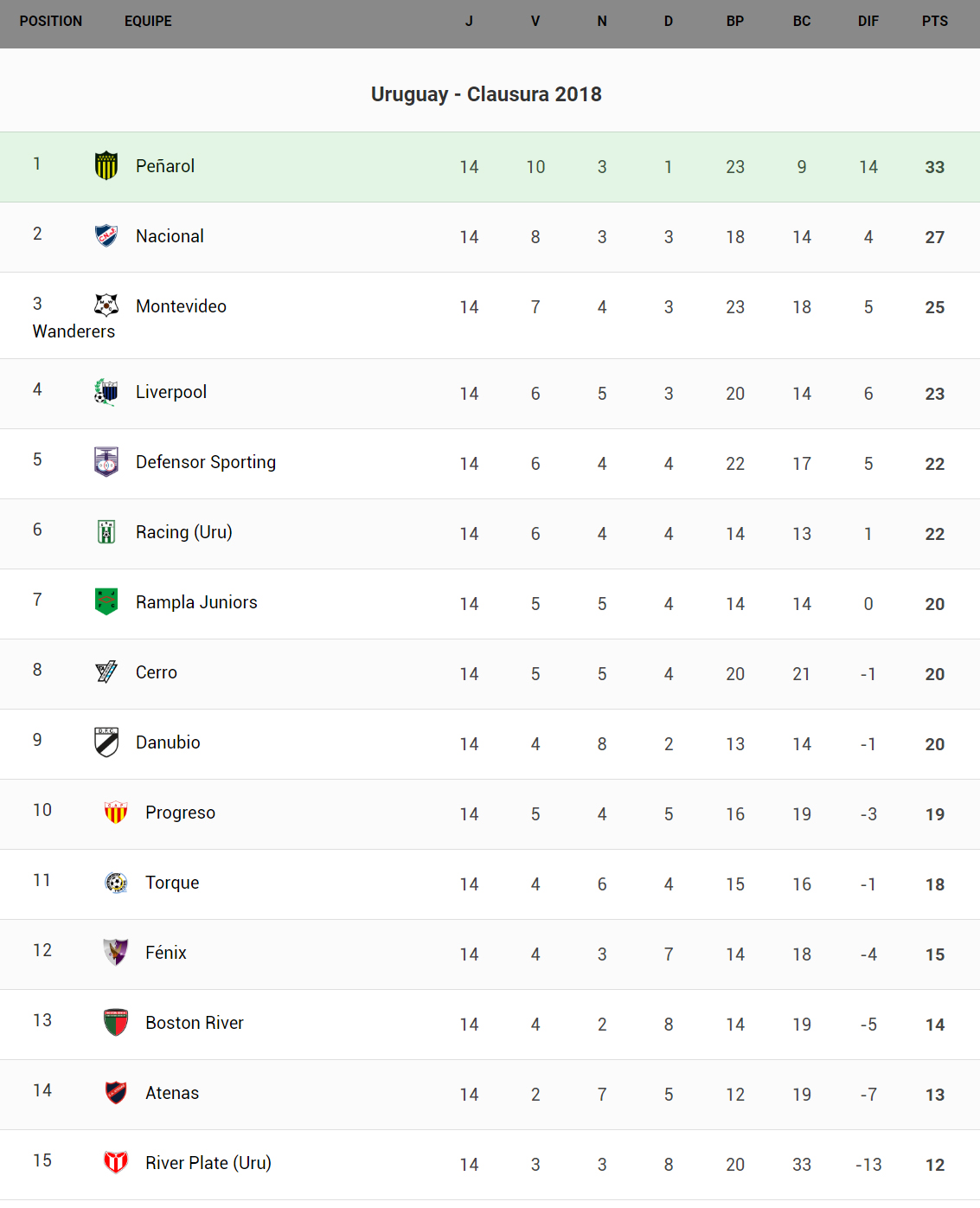Click the Uruguay - Clausura 2018 title
The width and height of the screenshot is (980, 1208).
click(x=486, y=94)
